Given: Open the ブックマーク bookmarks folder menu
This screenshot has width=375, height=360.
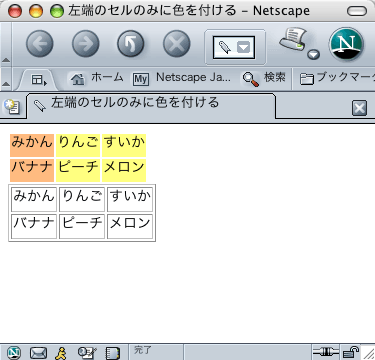Looking at the screenshot, I should coord(337,79).
